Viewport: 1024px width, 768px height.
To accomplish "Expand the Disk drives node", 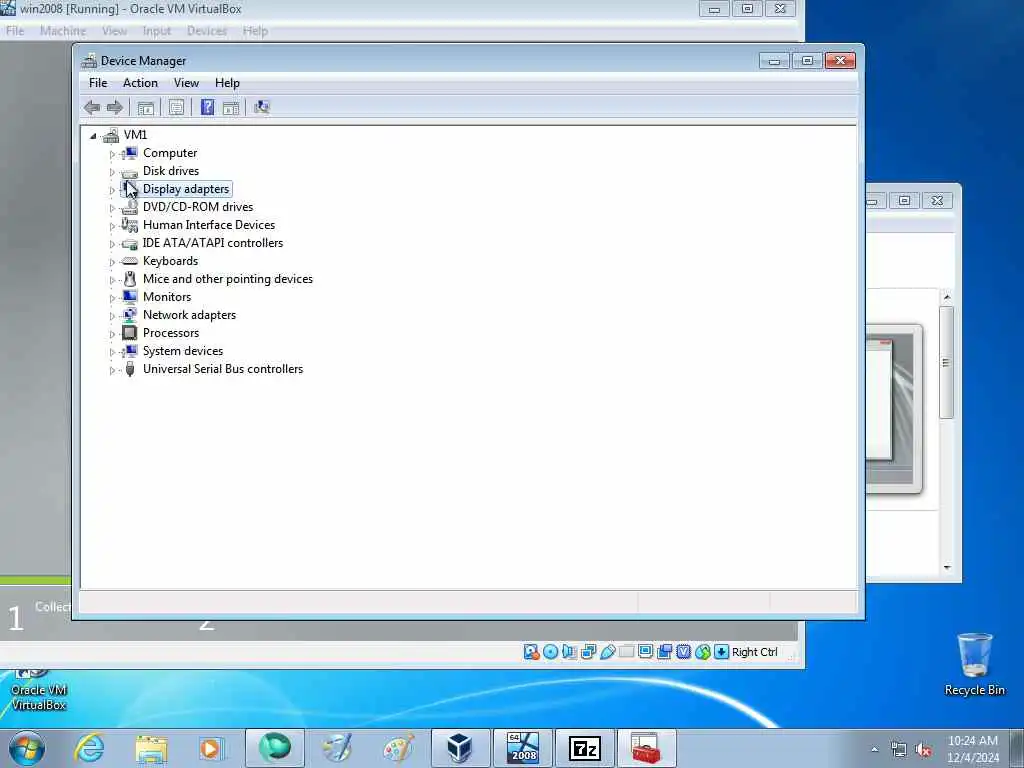I will 112,172.
